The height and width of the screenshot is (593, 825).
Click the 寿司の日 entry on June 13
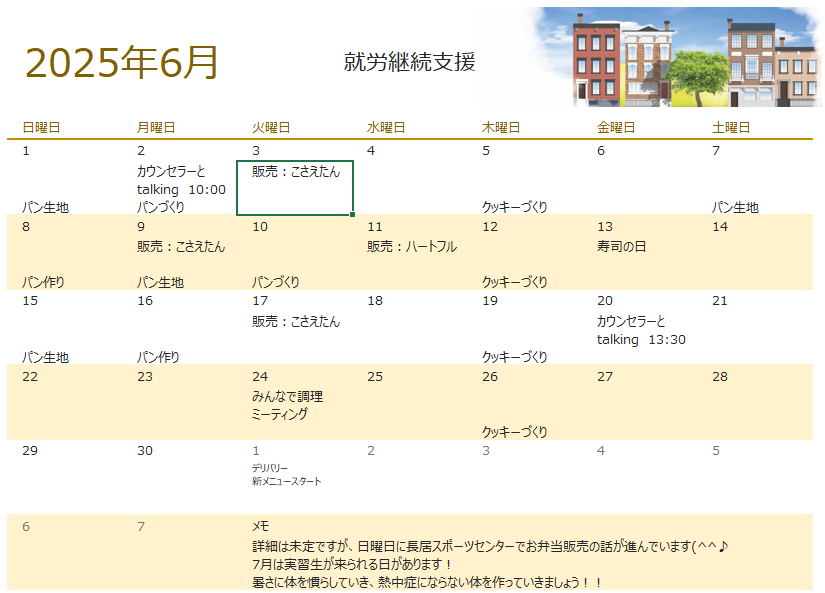coord(621,246)
